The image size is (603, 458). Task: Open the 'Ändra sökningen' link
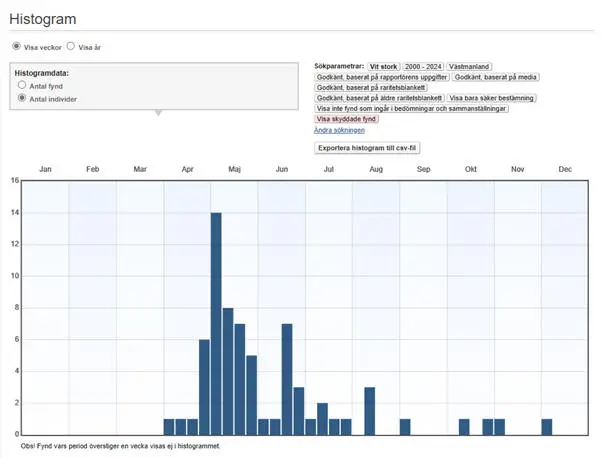[x=339, y=130]
